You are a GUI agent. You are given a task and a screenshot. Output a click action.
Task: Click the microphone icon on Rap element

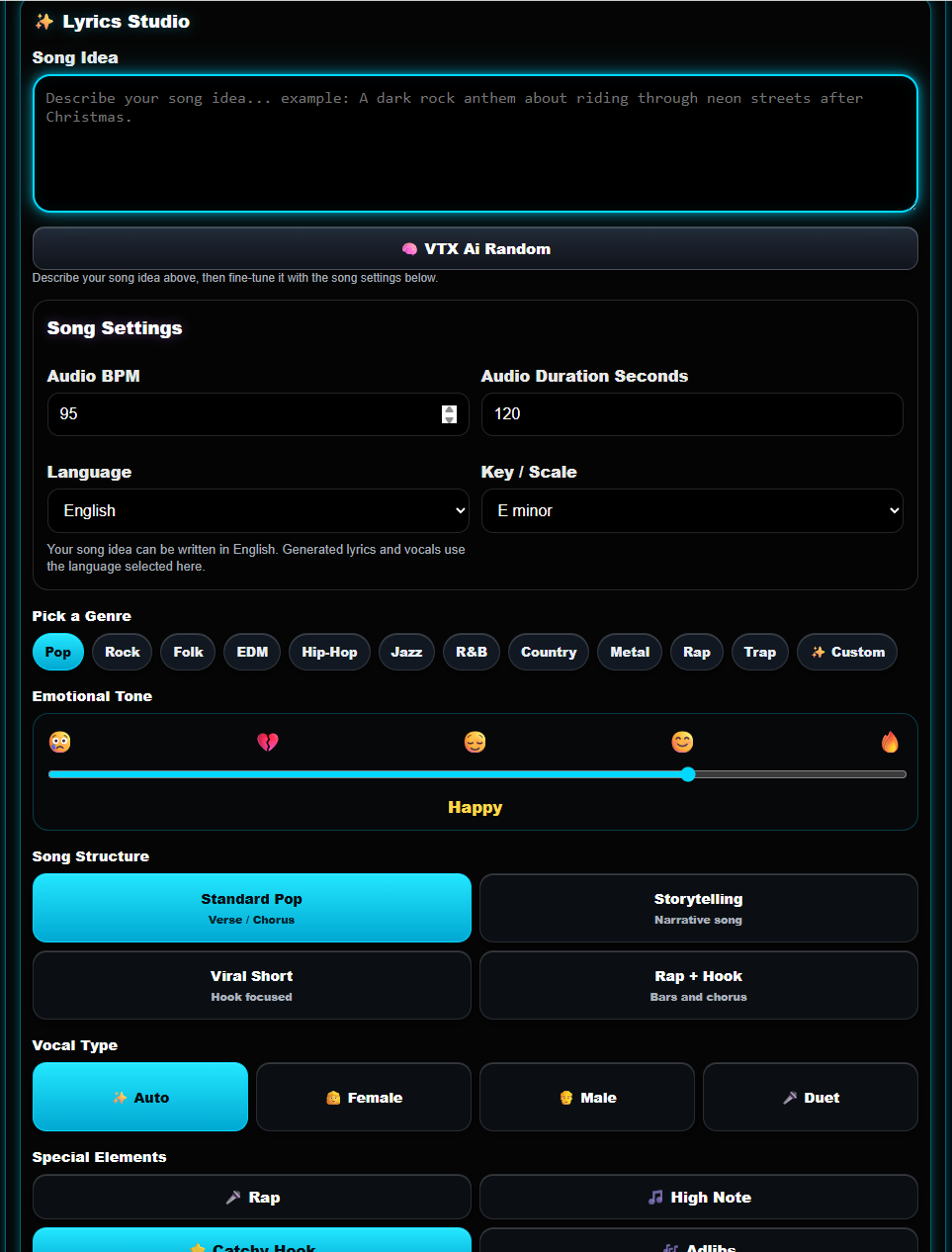coord(233,1198)
